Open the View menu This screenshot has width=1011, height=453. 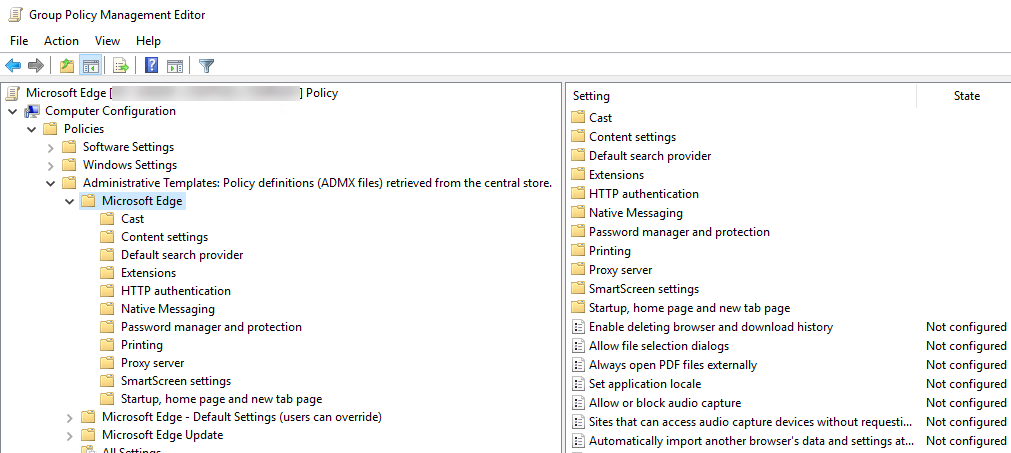107,41
